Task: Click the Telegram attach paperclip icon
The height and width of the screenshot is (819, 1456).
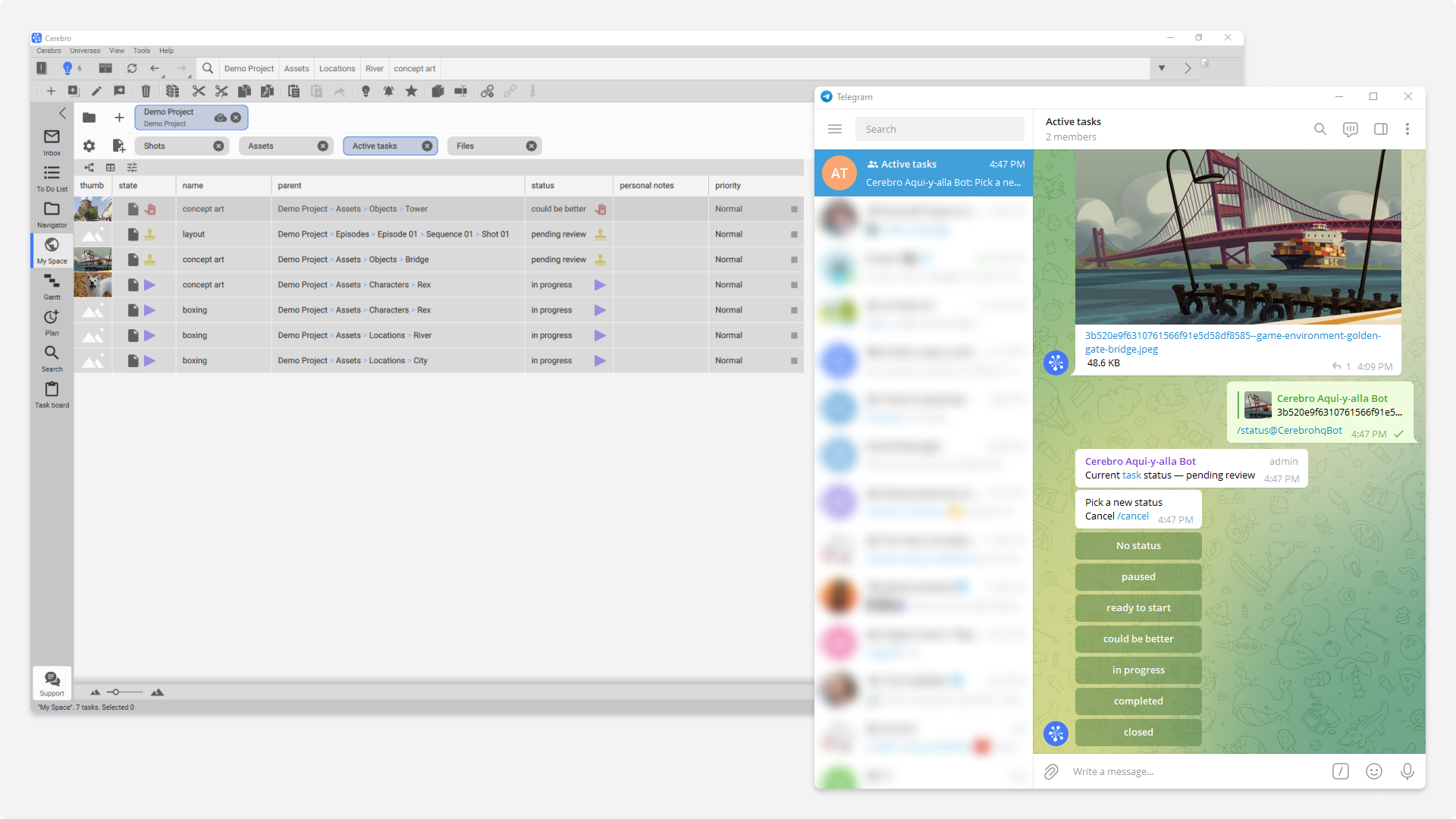Action: click(x=1051, y=771)
